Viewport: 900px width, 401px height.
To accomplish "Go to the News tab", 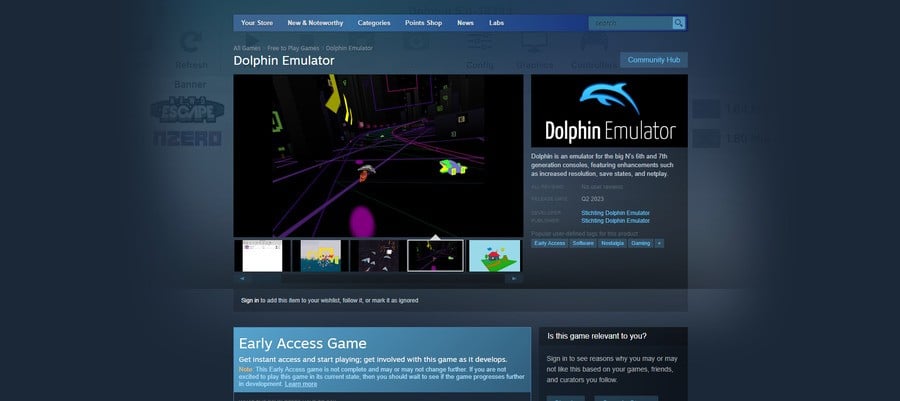I will click(x=465, y=23).
